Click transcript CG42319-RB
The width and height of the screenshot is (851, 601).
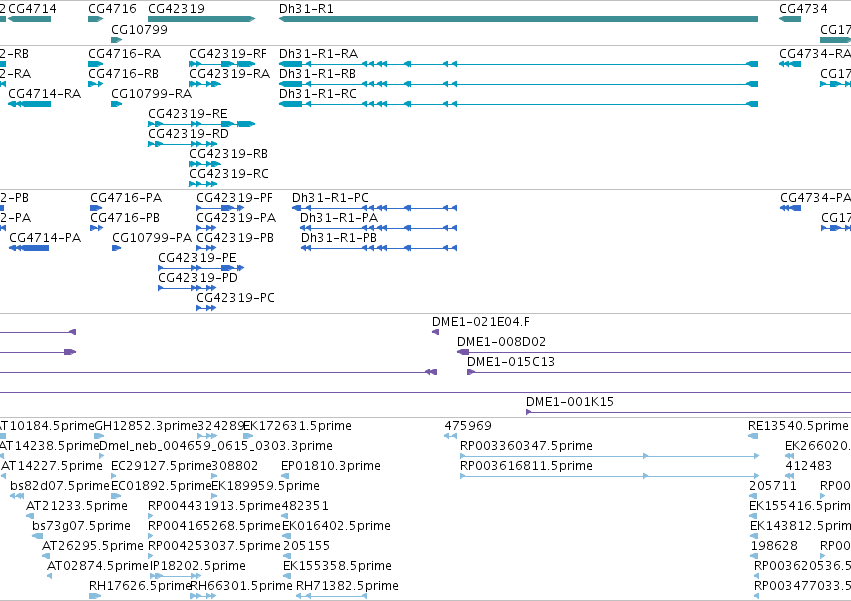tap(228, 154)
